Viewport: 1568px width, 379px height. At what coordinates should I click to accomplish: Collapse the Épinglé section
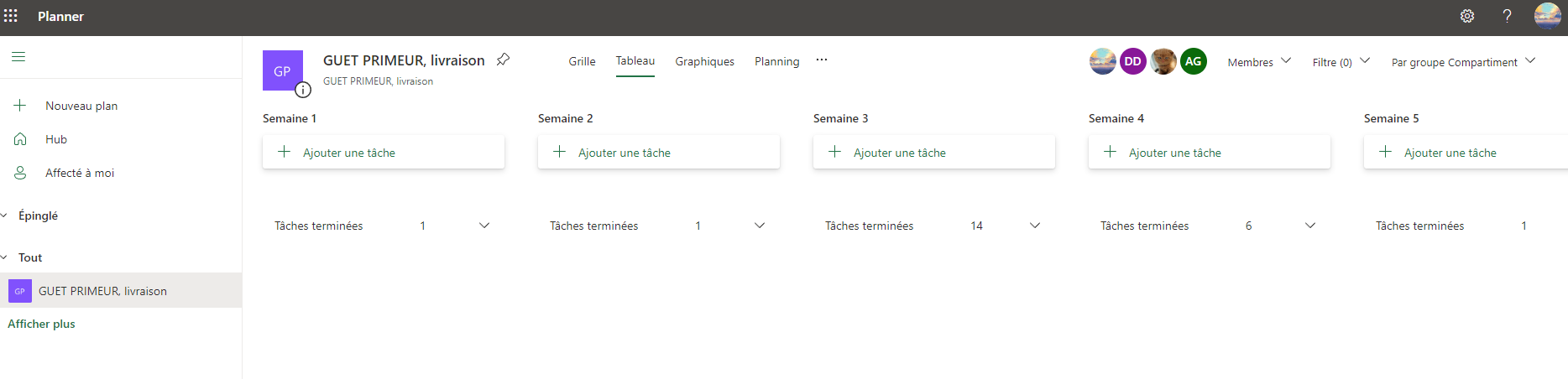(5, 215)
